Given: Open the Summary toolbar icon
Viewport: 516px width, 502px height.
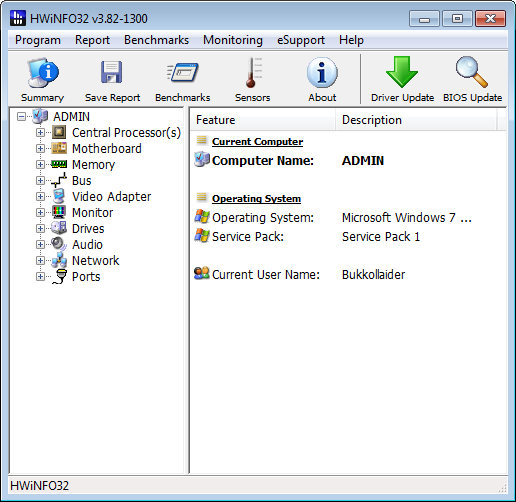Looking at the screenshot, I should (42, 80).
